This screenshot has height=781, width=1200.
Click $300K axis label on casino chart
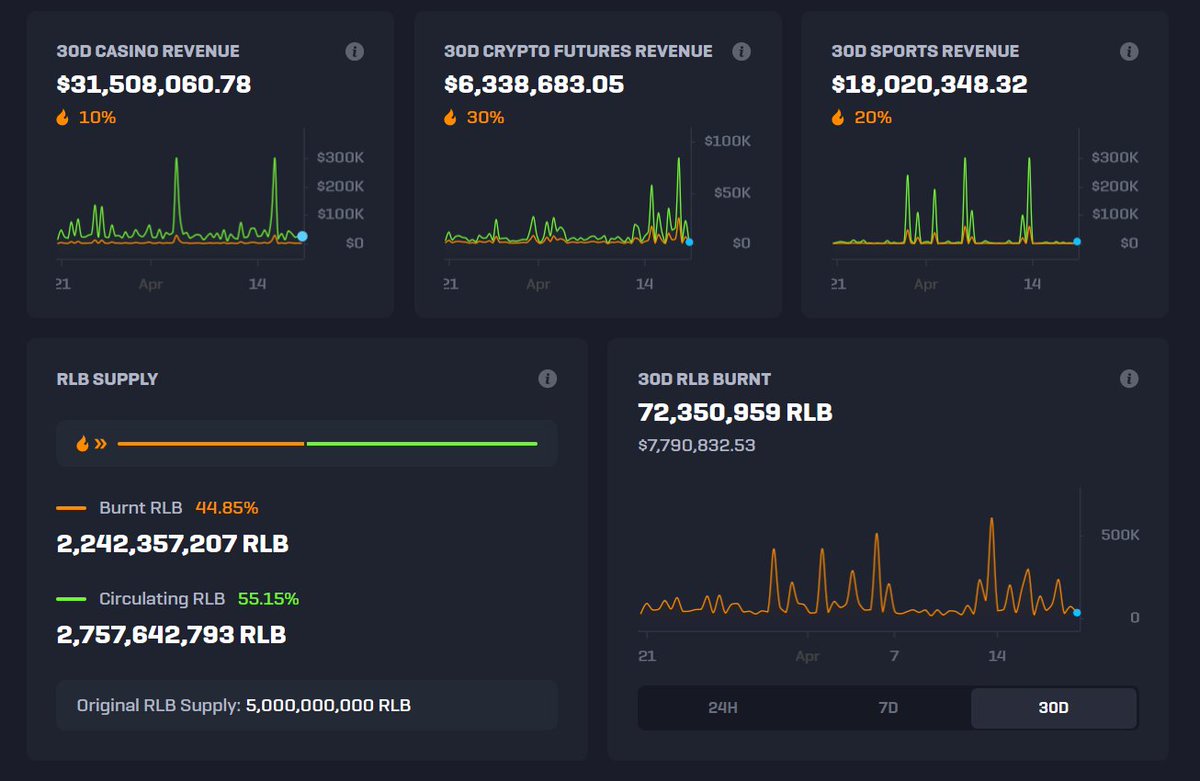341,158
